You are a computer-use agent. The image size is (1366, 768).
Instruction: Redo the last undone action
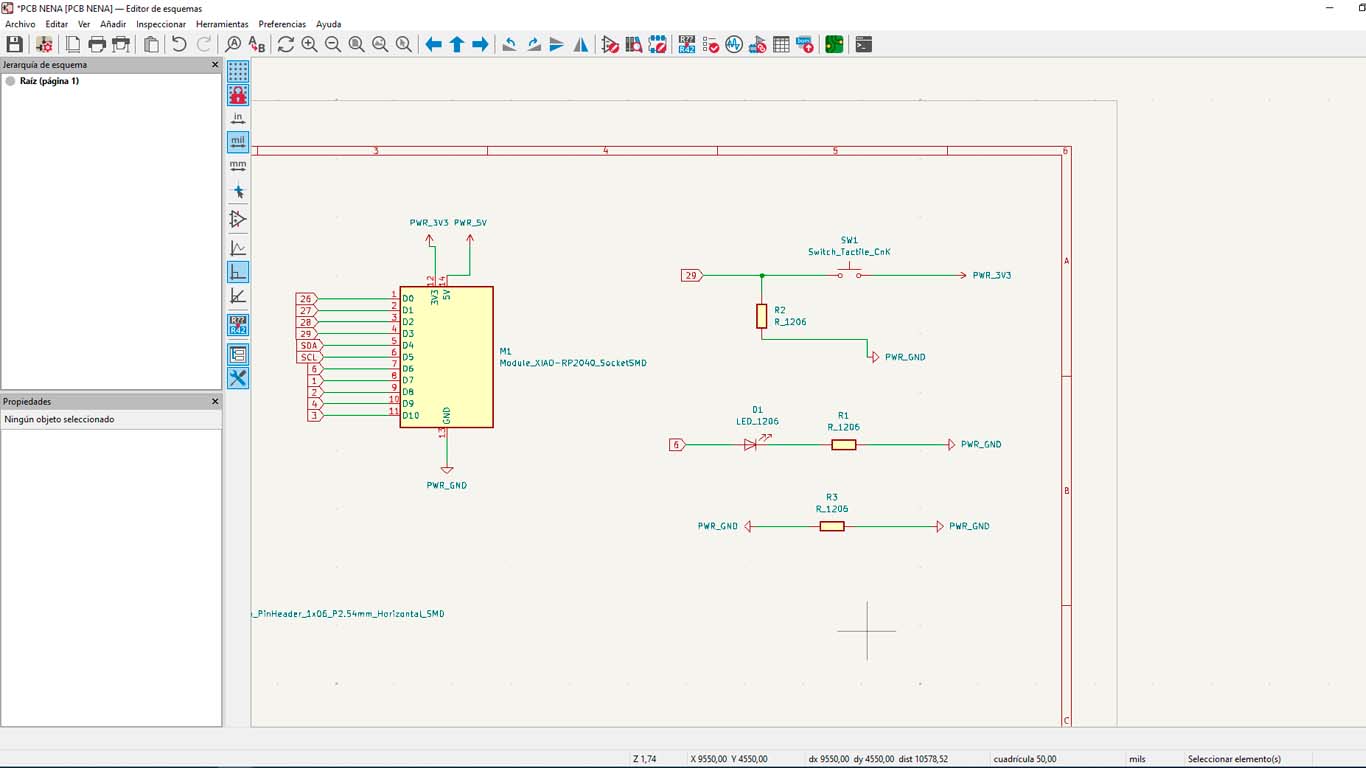204,44
